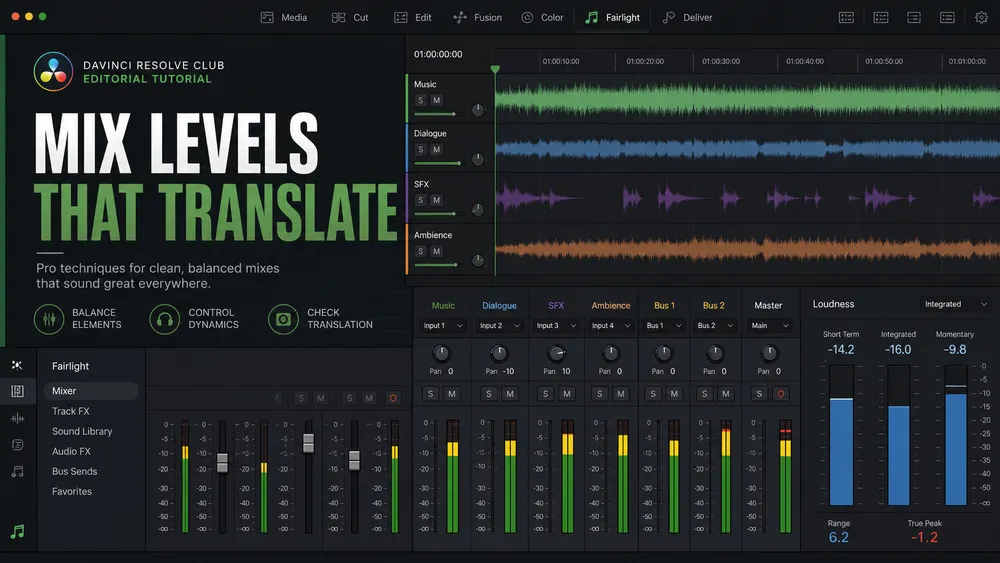The height and width of the screenshot is (563, 1000).
Task: Open the Color page
Action: coord(542,18)
